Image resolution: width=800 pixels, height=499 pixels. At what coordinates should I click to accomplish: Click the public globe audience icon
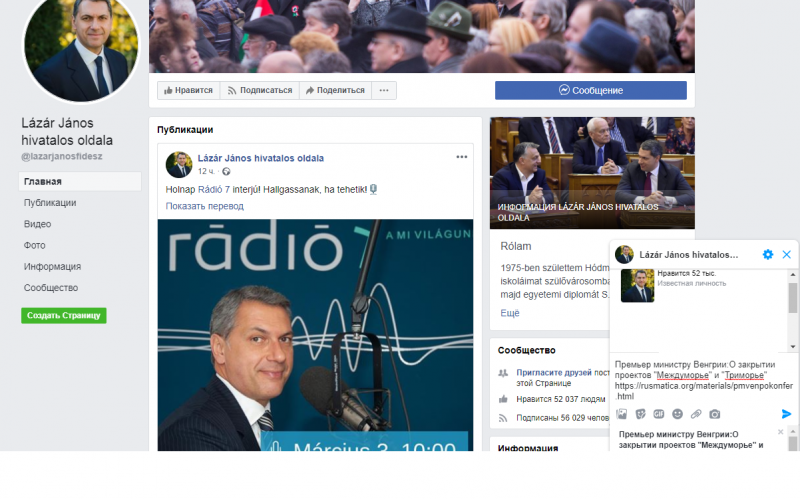226,171
